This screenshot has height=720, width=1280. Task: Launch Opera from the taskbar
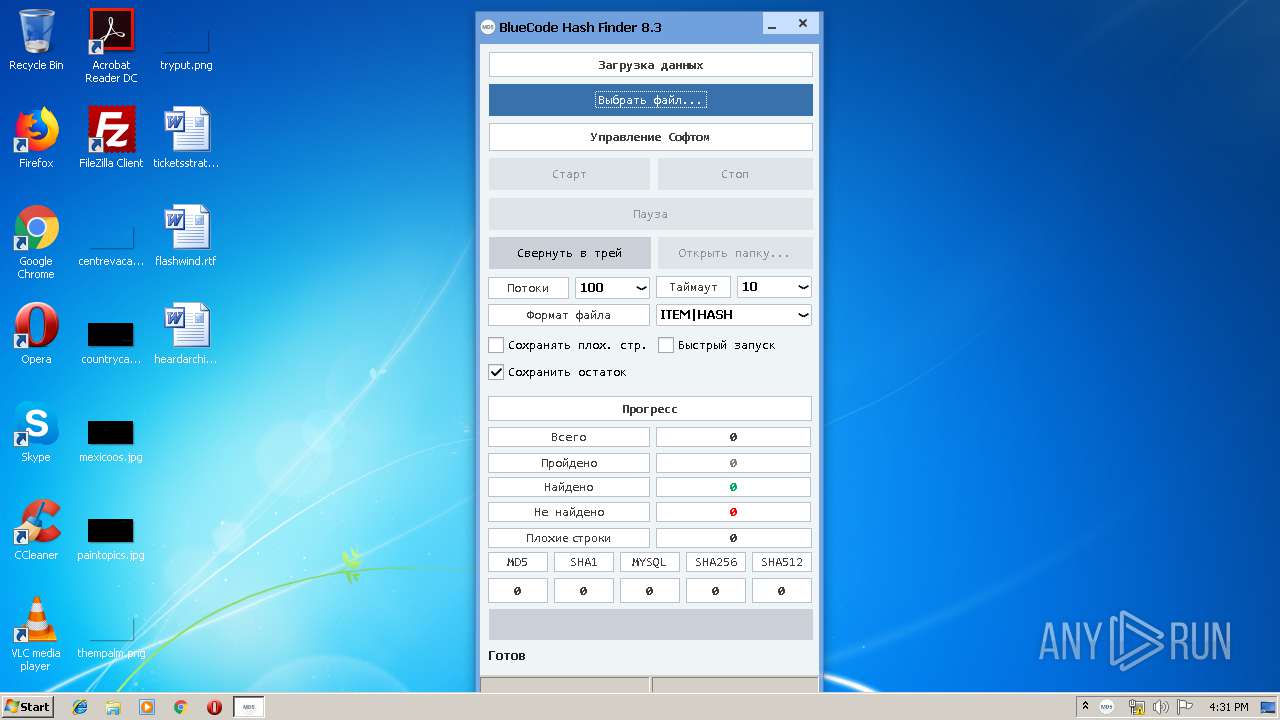pyautogui.click(x=214, y=707)
